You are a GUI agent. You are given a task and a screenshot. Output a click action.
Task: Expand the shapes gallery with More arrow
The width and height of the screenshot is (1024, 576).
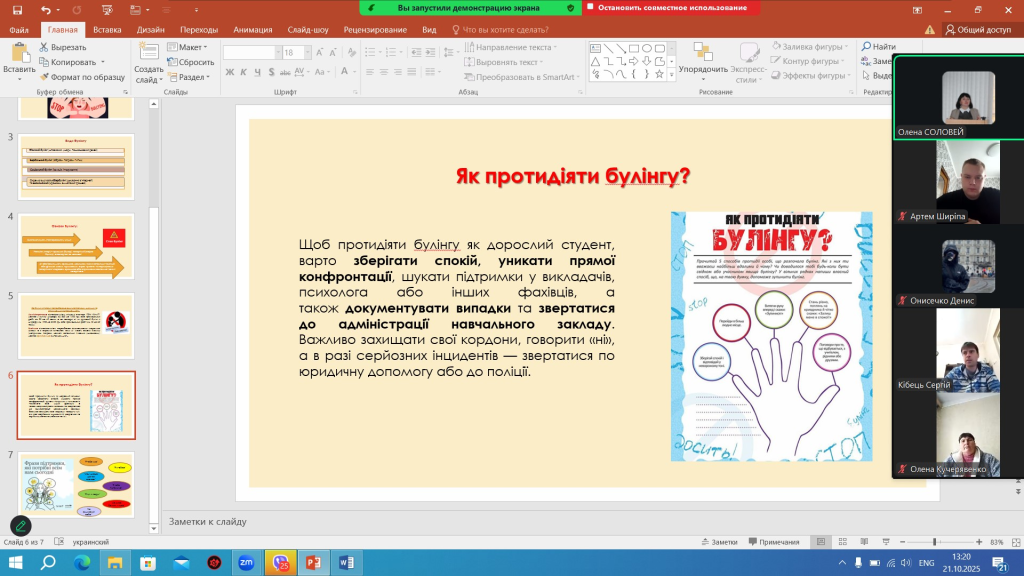pos(671,75)
